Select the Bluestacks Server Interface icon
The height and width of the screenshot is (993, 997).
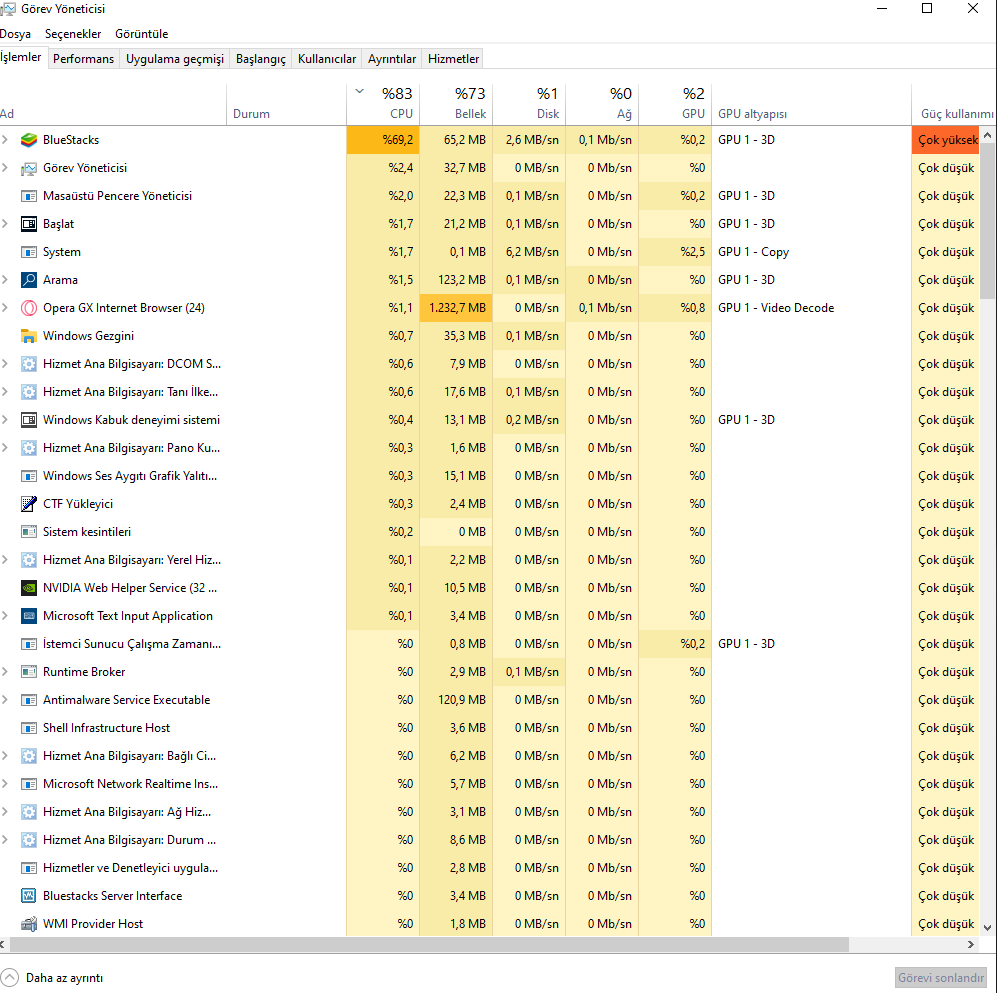click(29, 895)
